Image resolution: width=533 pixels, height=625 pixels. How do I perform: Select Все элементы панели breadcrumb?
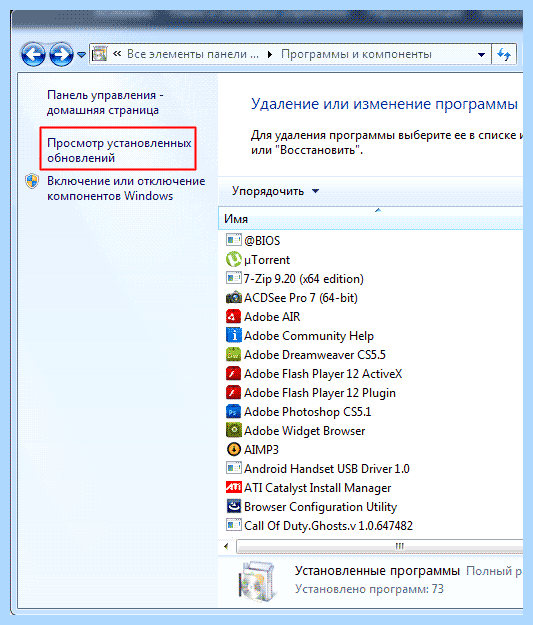tap(193, 54)
